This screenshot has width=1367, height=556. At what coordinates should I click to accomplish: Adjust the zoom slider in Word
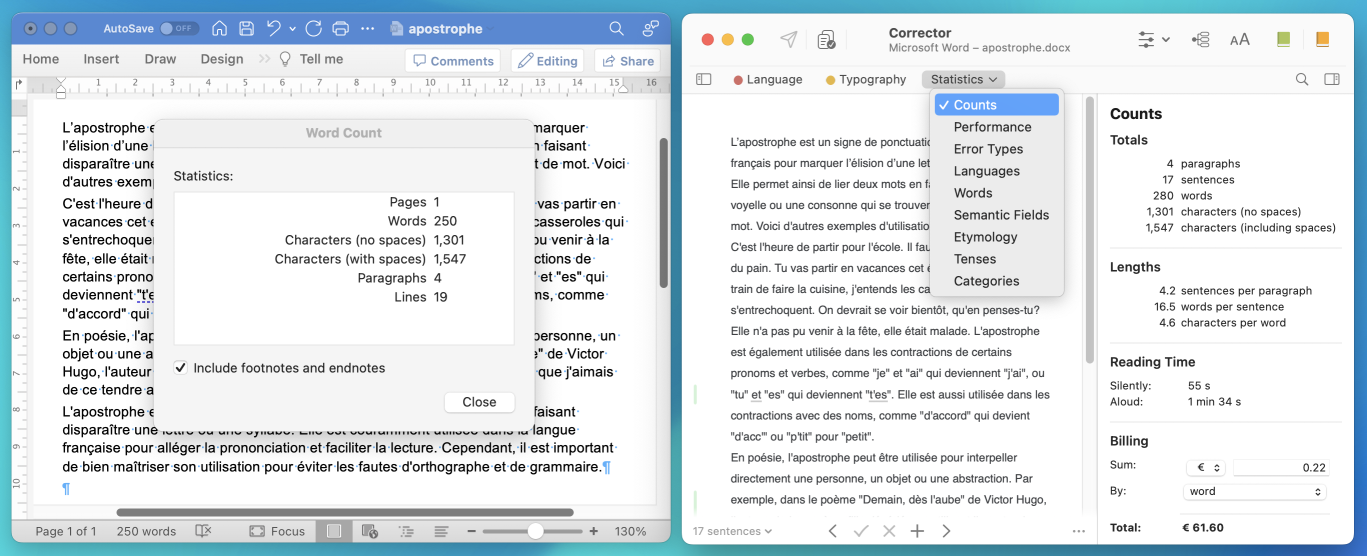click(536, 531)
